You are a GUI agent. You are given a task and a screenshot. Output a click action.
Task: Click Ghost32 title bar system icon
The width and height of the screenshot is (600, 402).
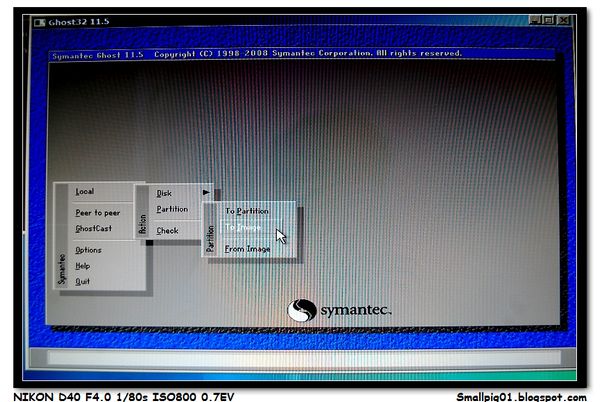(x=39, y=23)
